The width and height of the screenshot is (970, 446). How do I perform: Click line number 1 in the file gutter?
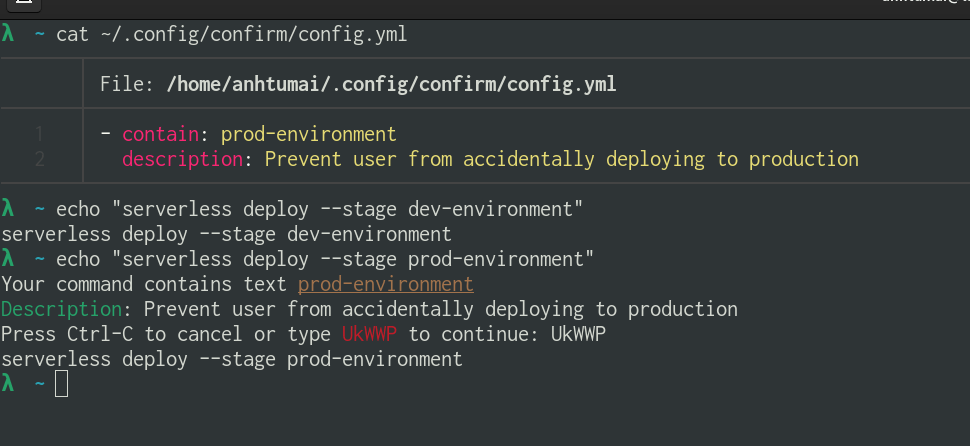40,134
